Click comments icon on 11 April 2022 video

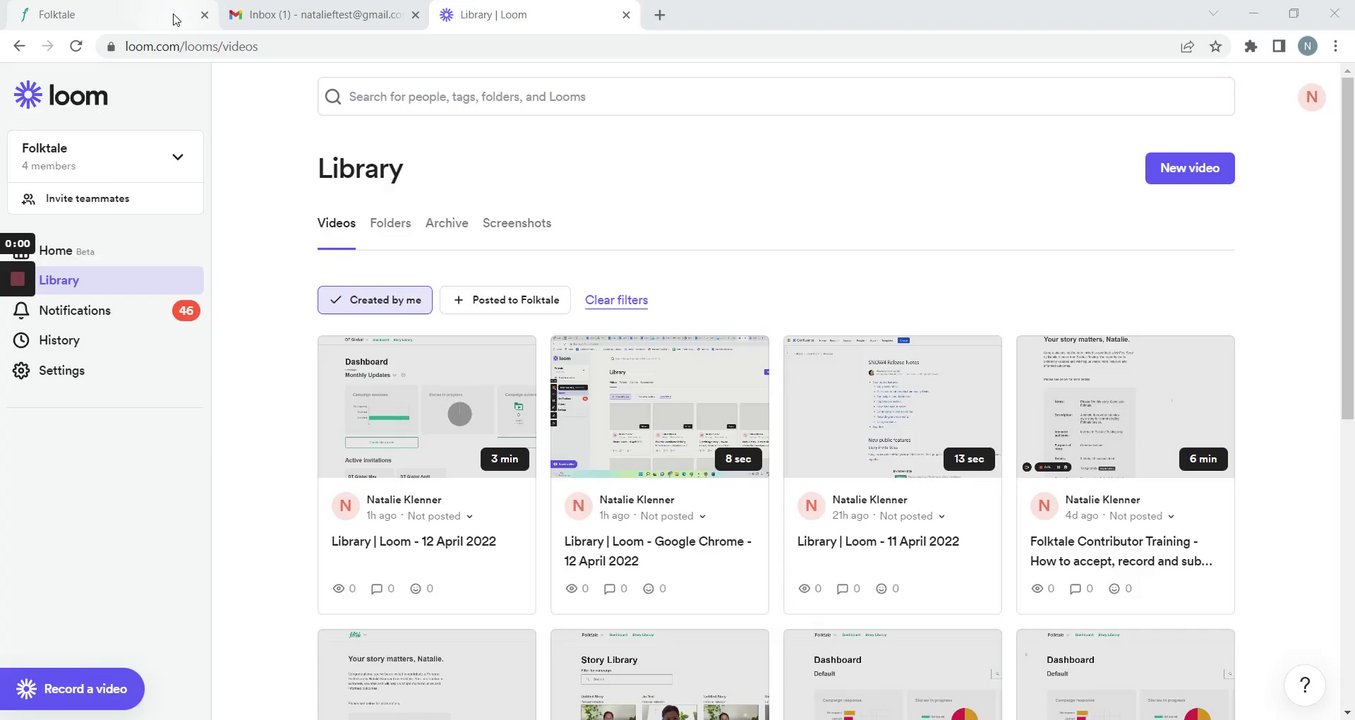843,589
